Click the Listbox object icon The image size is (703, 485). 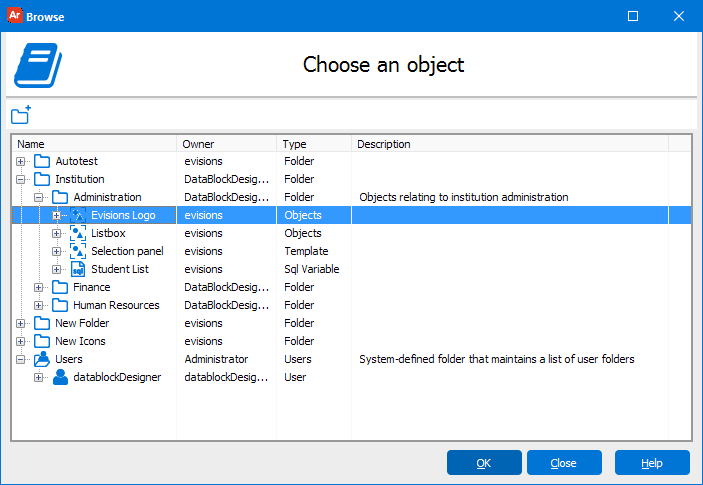78,233
